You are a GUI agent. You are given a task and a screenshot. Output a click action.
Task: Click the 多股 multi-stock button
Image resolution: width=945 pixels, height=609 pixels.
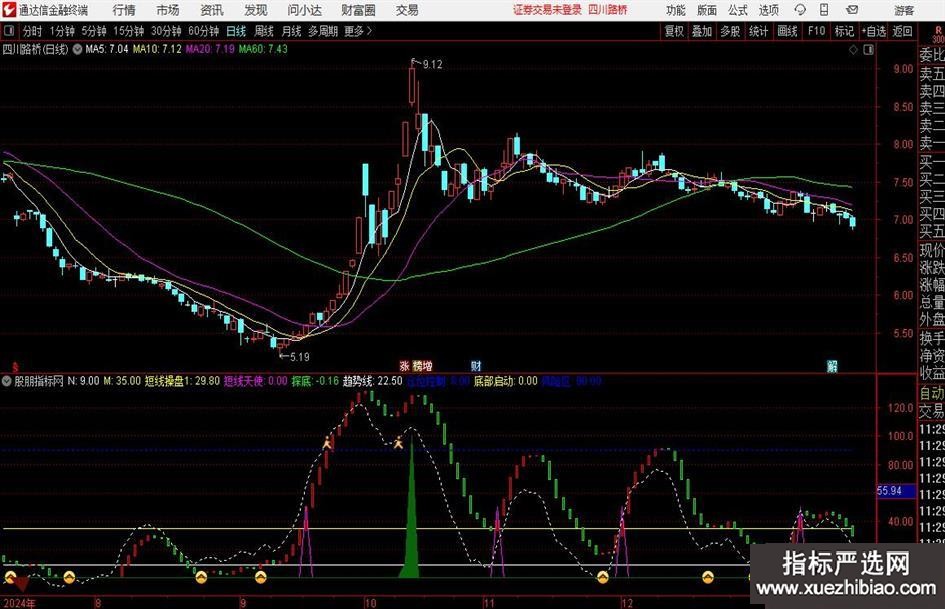click(730, 31)
